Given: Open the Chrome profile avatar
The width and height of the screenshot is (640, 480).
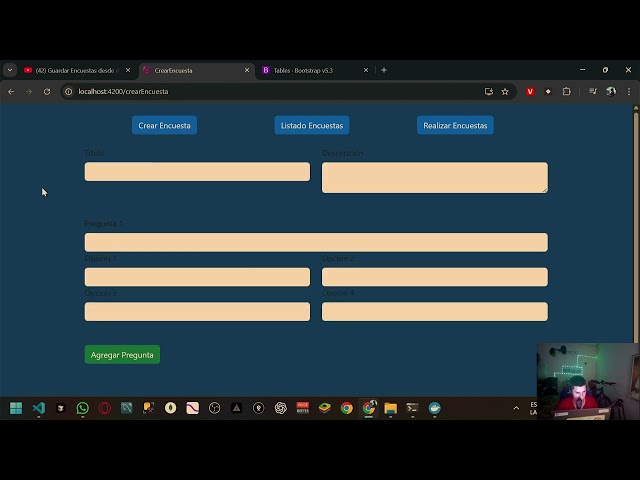Looking at the screenshot, I should 611,92.
